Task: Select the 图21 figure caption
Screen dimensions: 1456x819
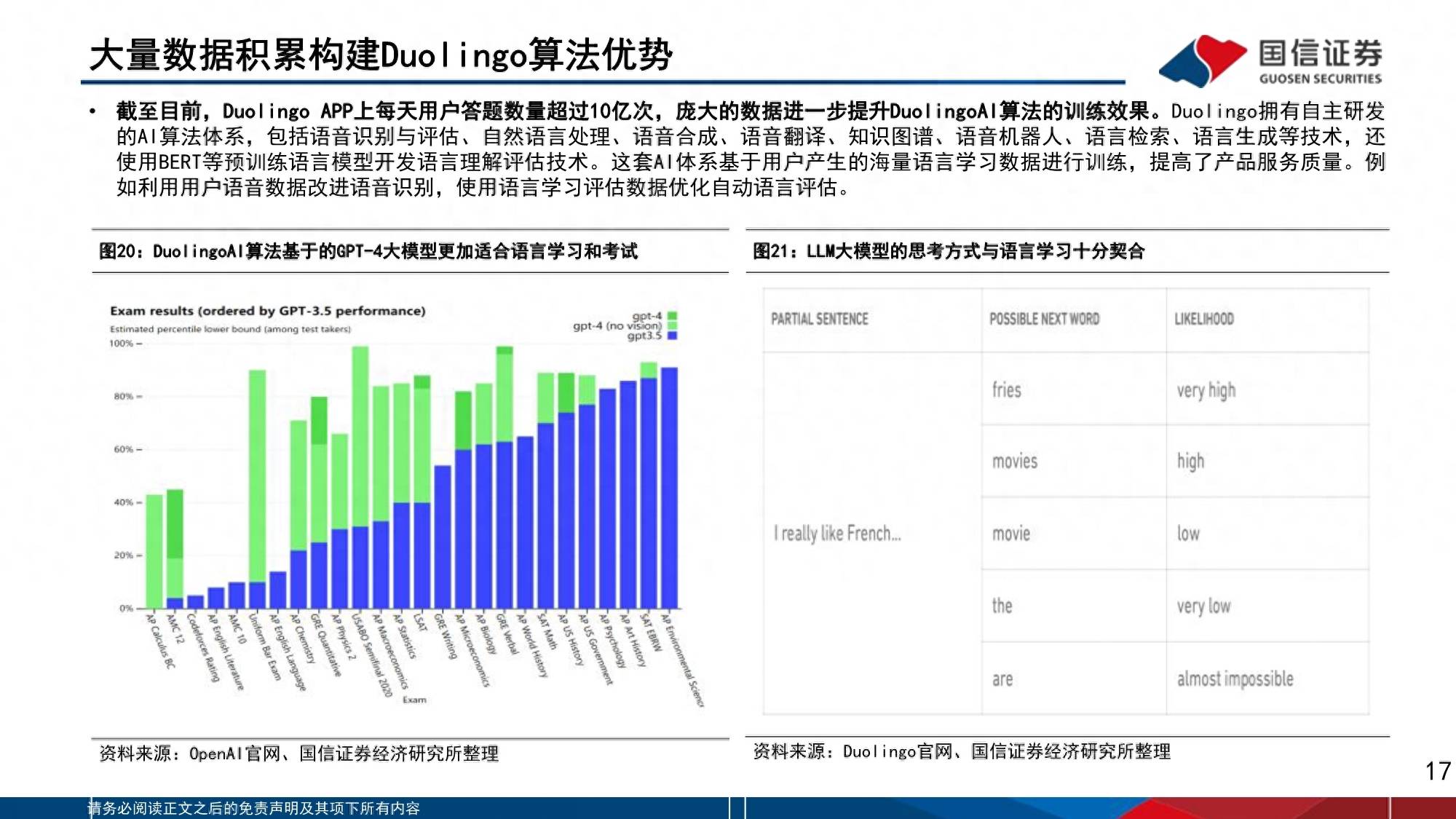Action: pyautogui.click(x=949, y=251)
